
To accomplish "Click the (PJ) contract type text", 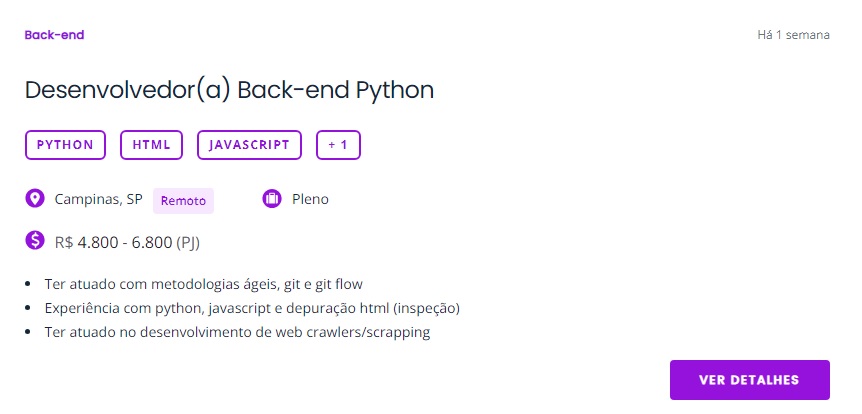I will [x=188, y=242].
